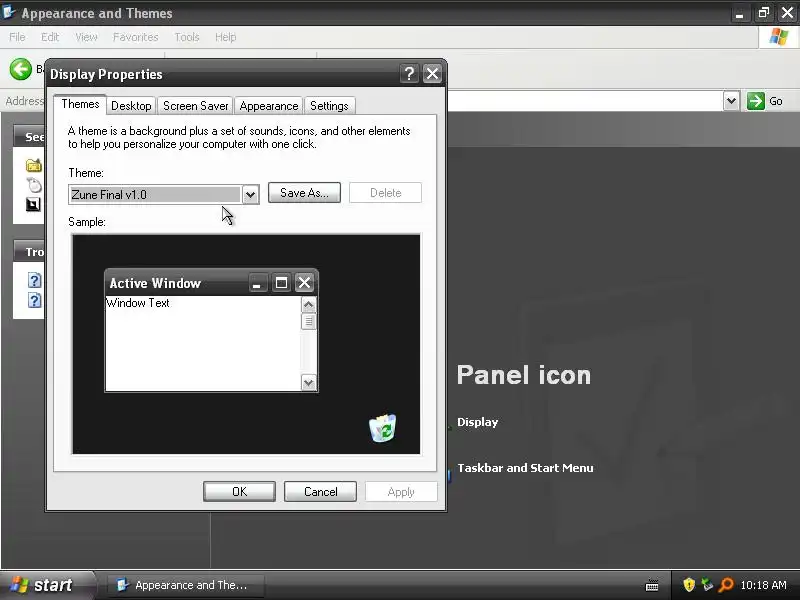Switch to the Desktop tab
800x600 pixels.
131,106
